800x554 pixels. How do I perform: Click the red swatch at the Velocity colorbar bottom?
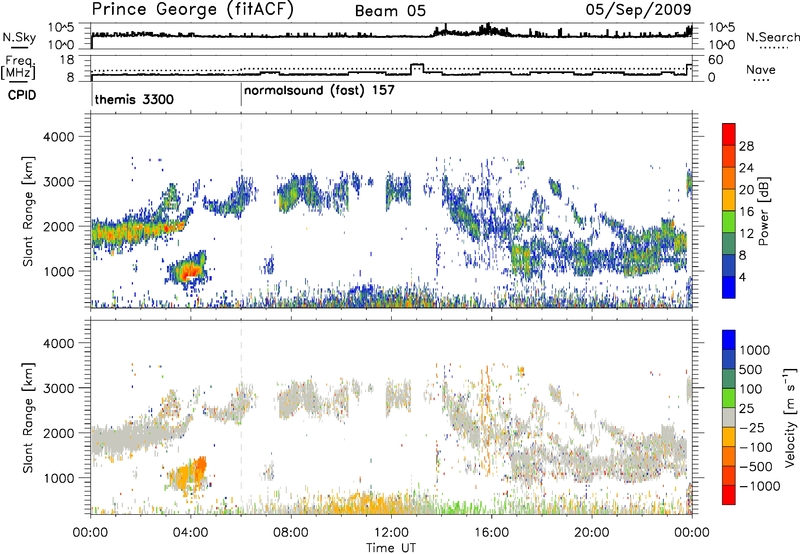coord(729,495)
